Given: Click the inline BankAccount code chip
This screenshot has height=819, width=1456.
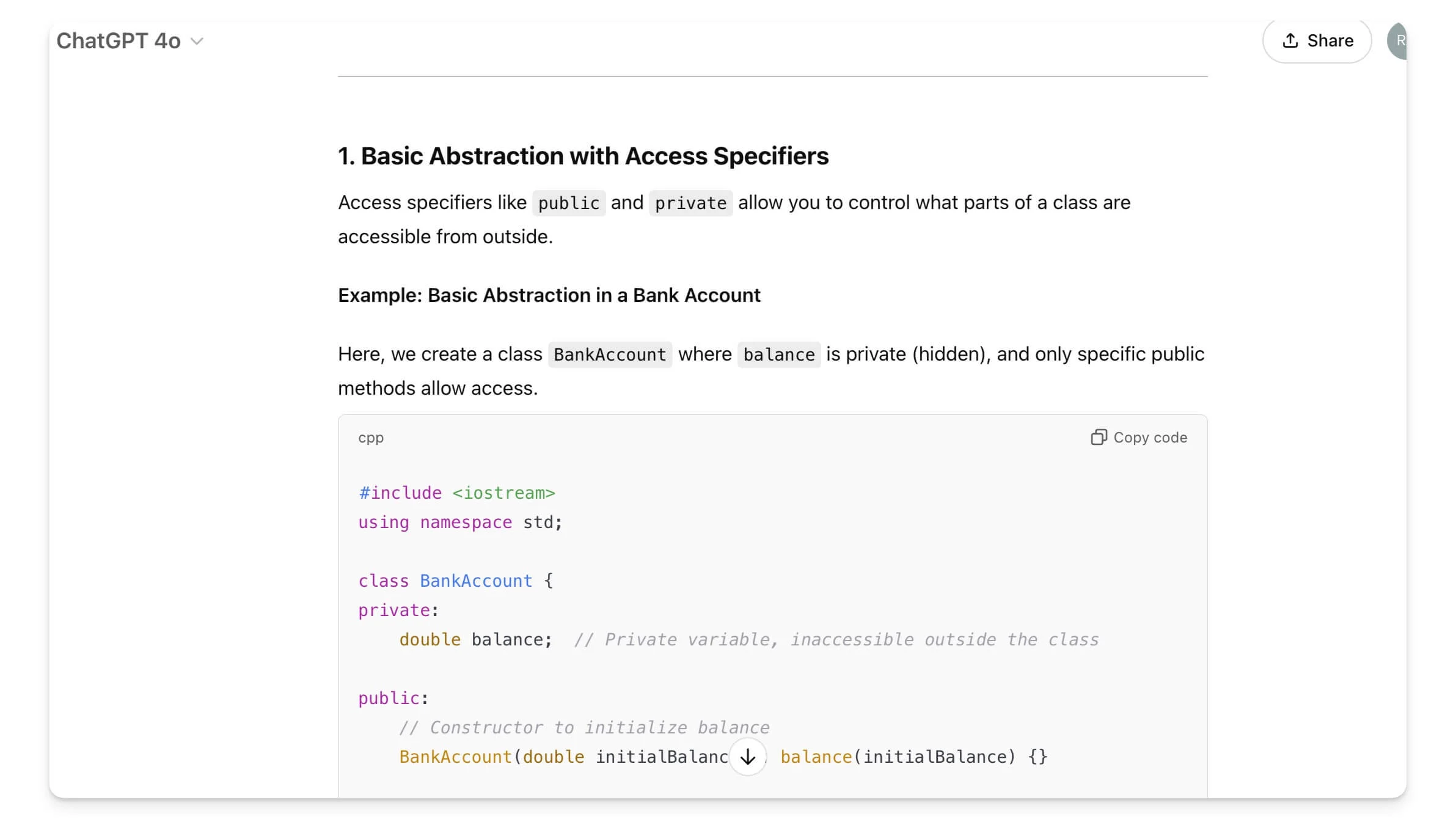Looking at the screenshot, I should point(610,354).
